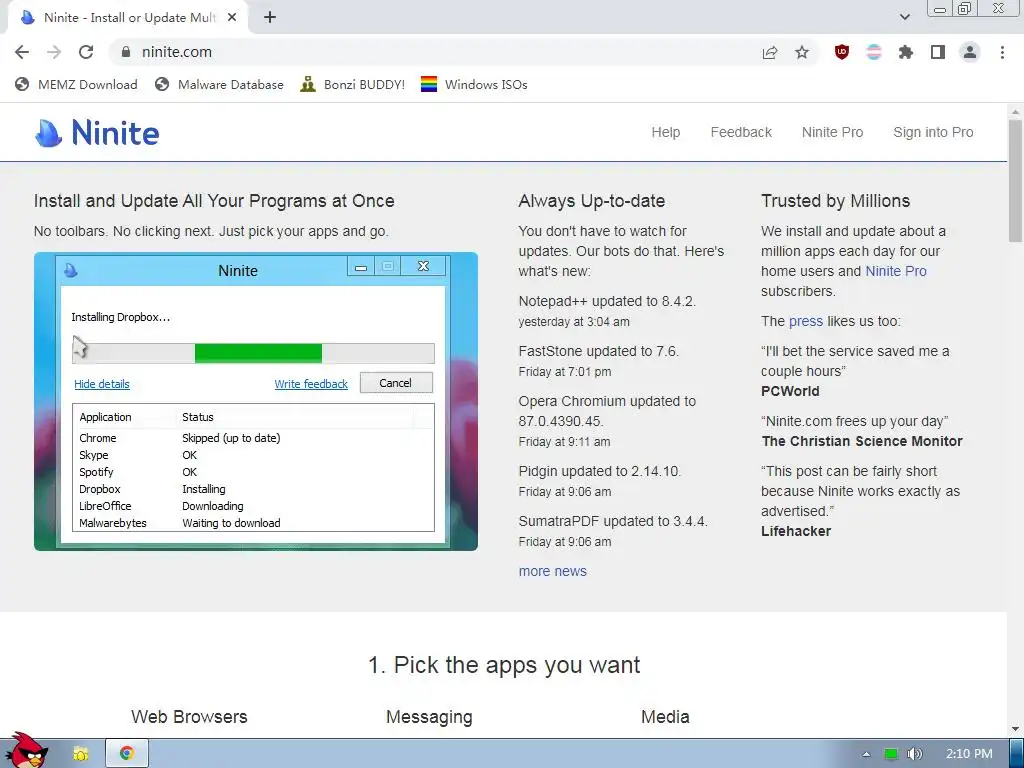Click the address bar URL
Viewport: 1024px width, 768px height.
click(176, 52)
